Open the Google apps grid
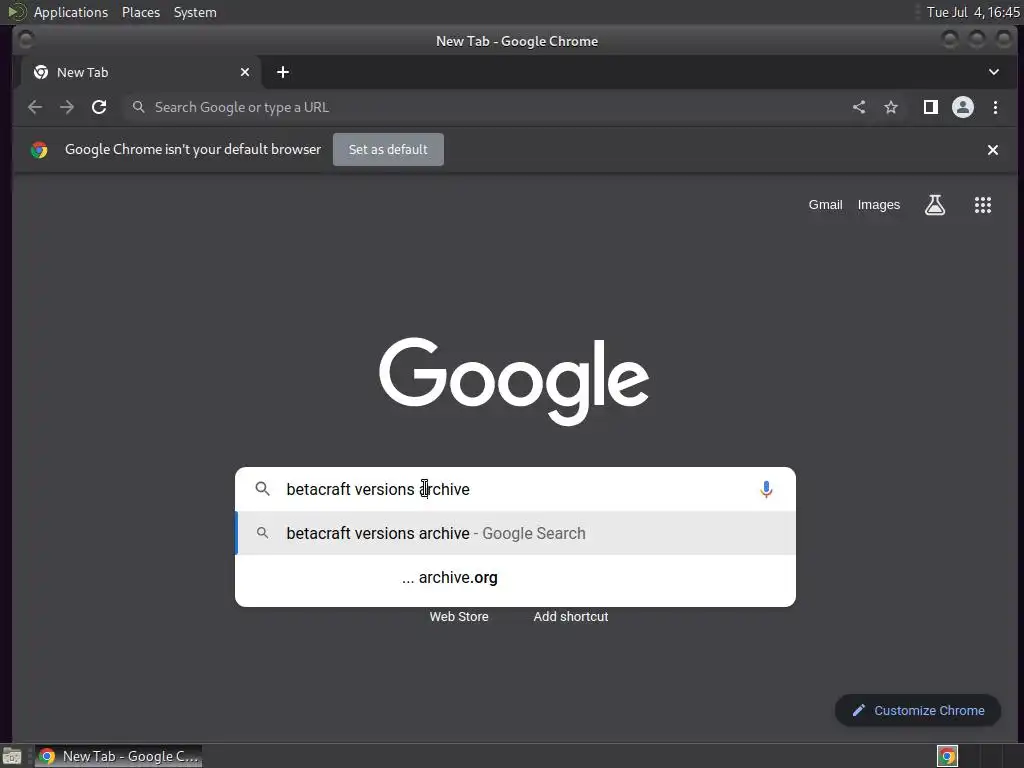The width and height of the screenshot is (1024, 768). pos(983,205)
